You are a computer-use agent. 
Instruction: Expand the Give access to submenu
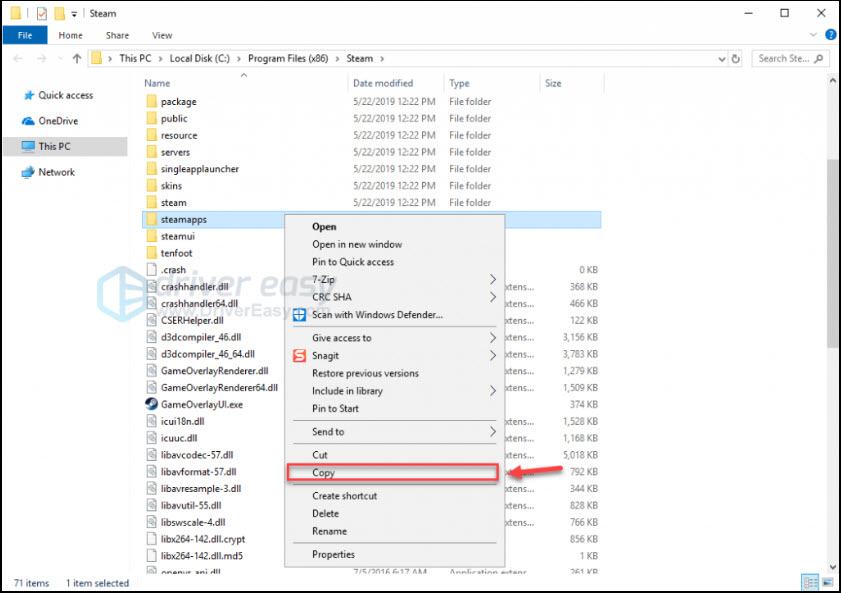[x=493, y=338]
